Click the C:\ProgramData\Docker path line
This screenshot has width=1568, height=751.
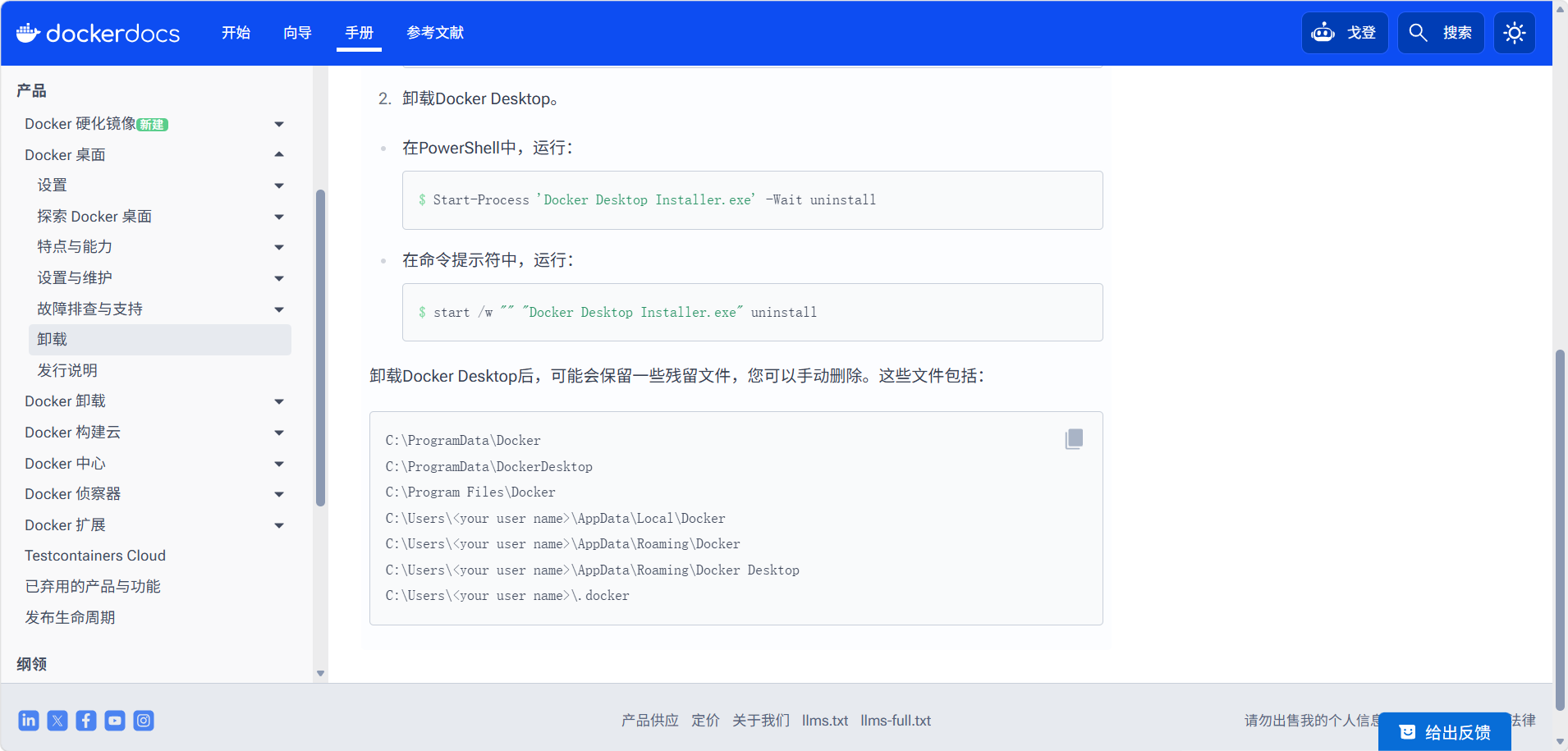[x=463, y=441]
